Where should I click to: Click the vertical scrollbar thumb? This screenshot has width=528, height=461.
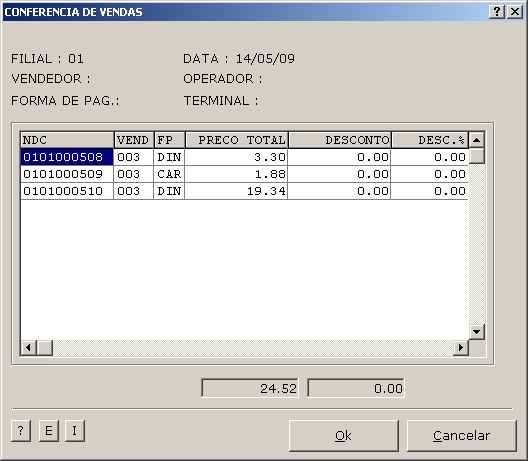pyautogui.click(x=476, y=156)
